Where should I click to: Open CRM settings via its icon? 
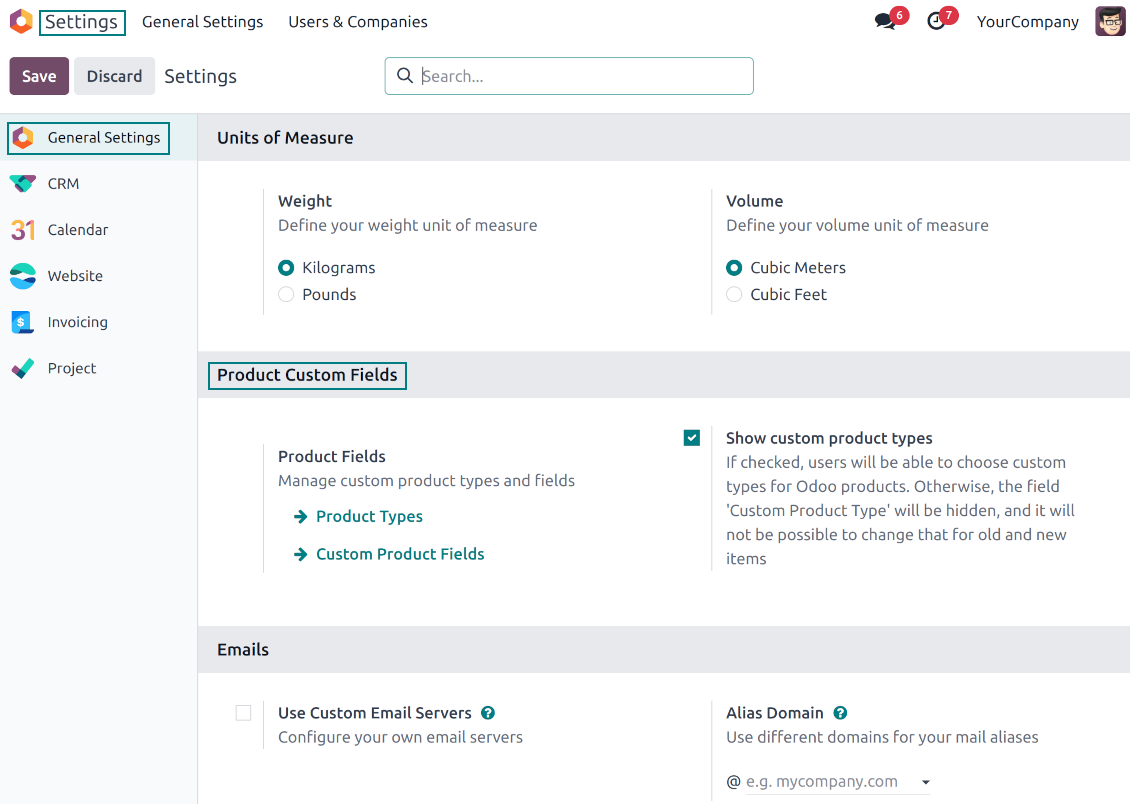point(23,184)
